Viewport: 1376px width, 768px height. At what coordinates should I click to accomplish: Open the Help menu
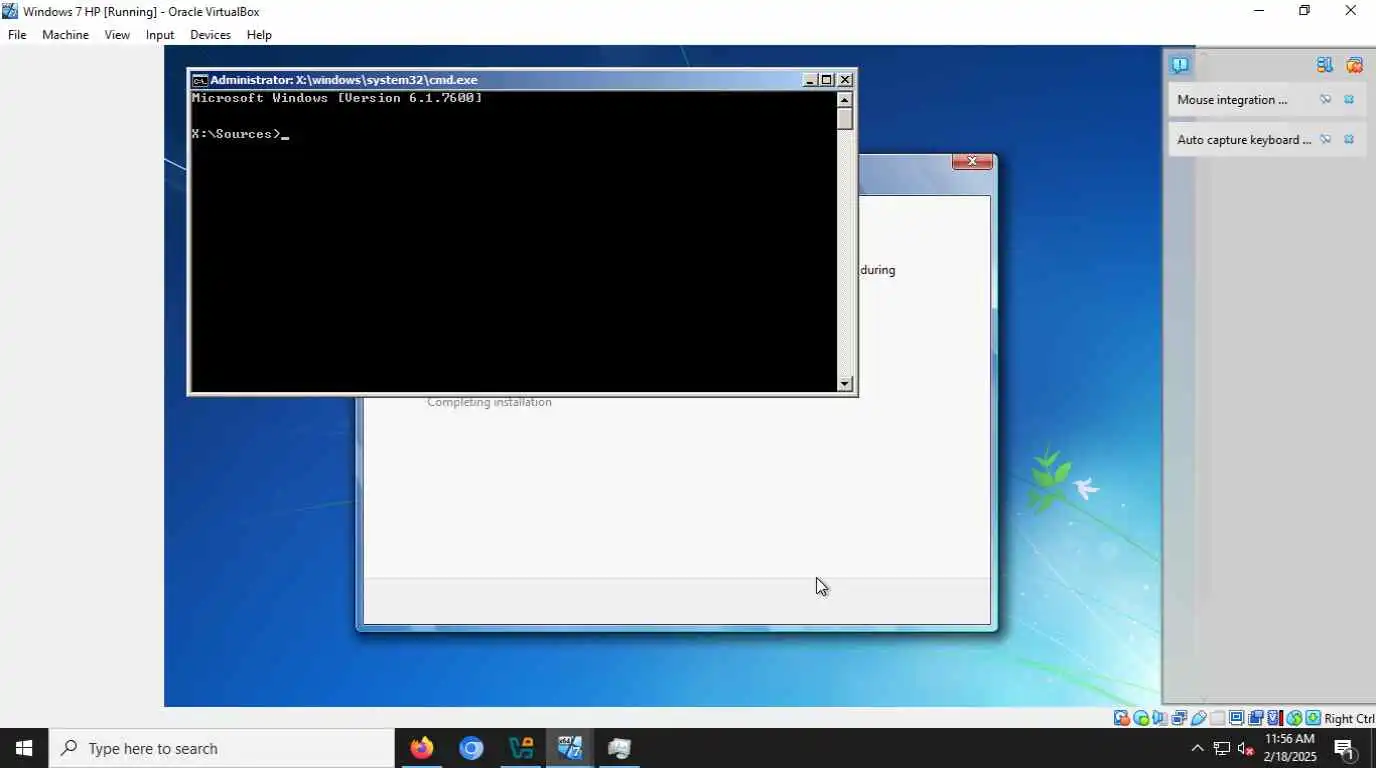(259, 34)
